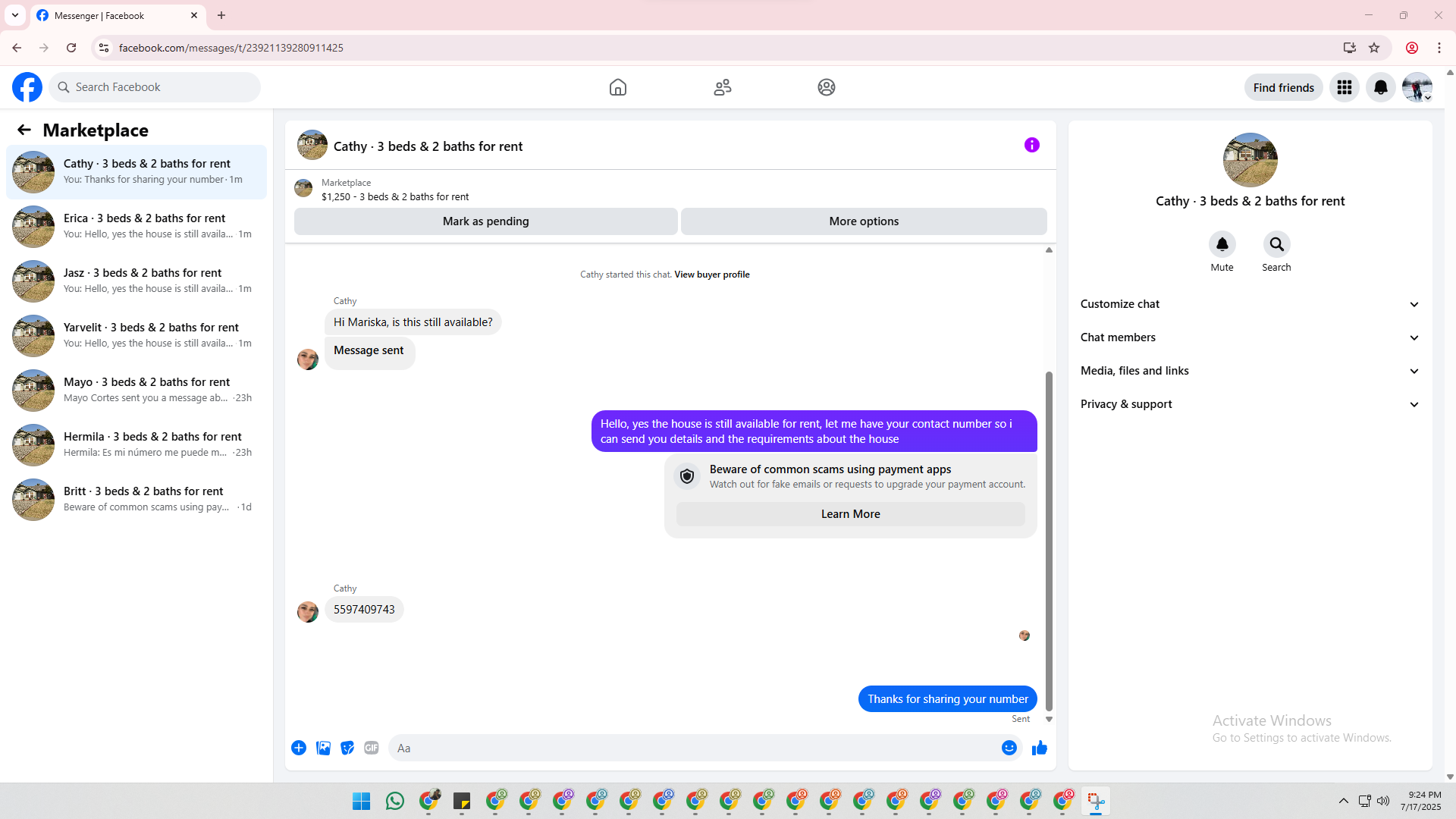Open a new browser tab

(x=221, y=15)
